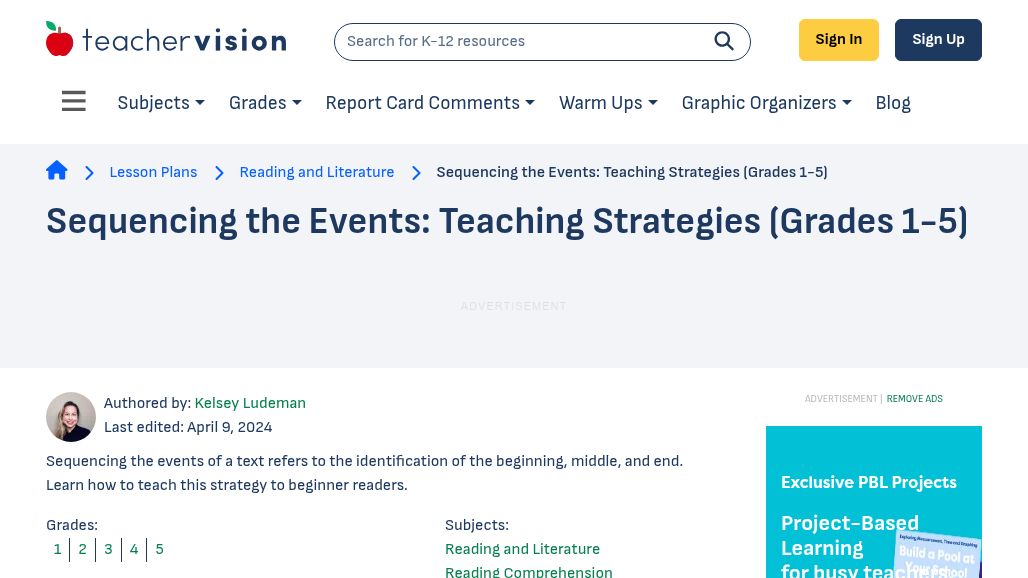
Task: Click the Remove Ads link
Action: click(915, 398)
